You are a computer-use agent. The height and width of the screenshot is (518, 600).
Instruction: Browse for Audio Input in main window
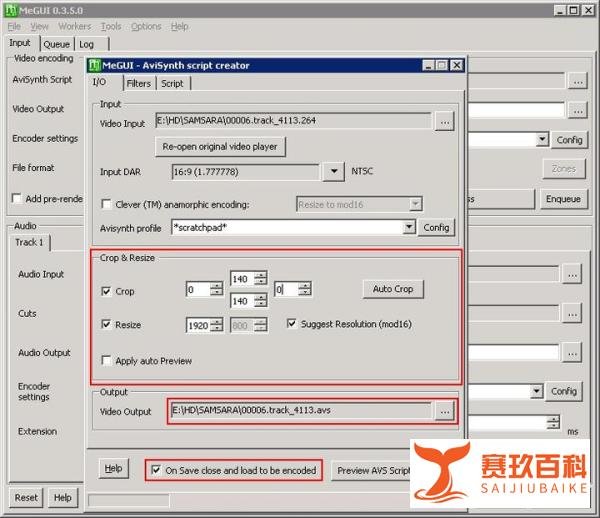click(572, 274)
